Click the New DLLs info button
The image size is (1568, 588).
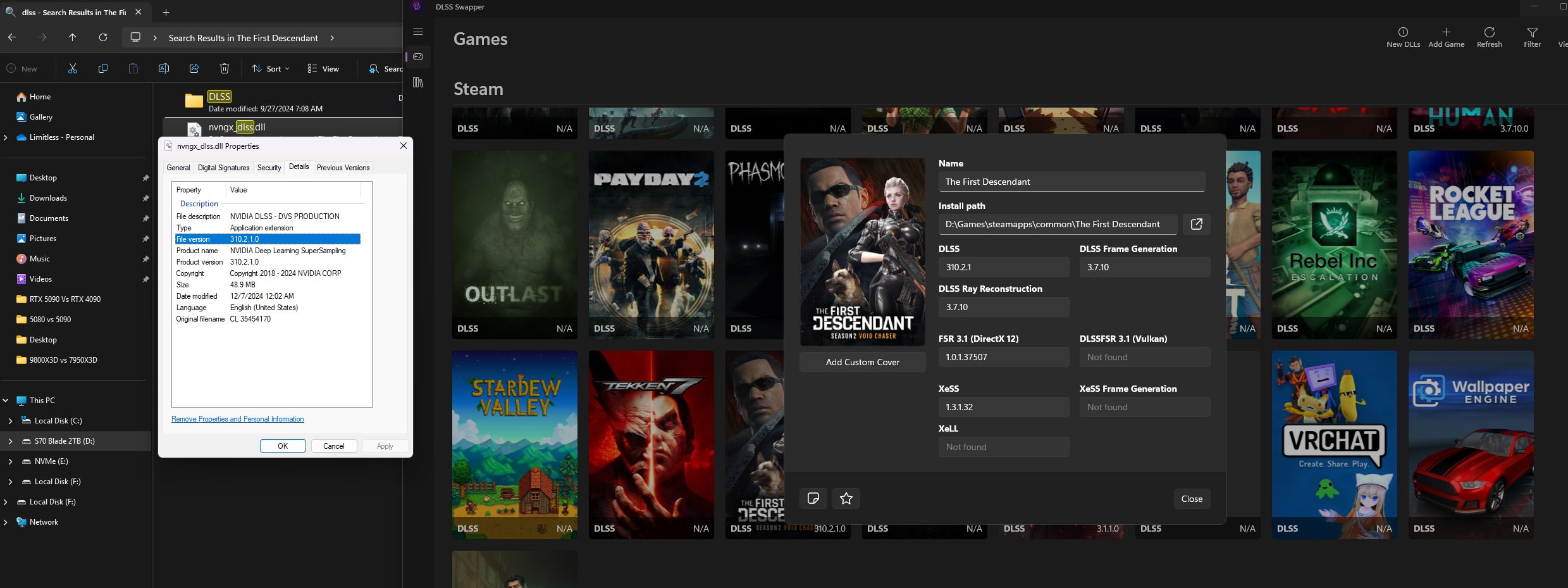point(1403,37)
